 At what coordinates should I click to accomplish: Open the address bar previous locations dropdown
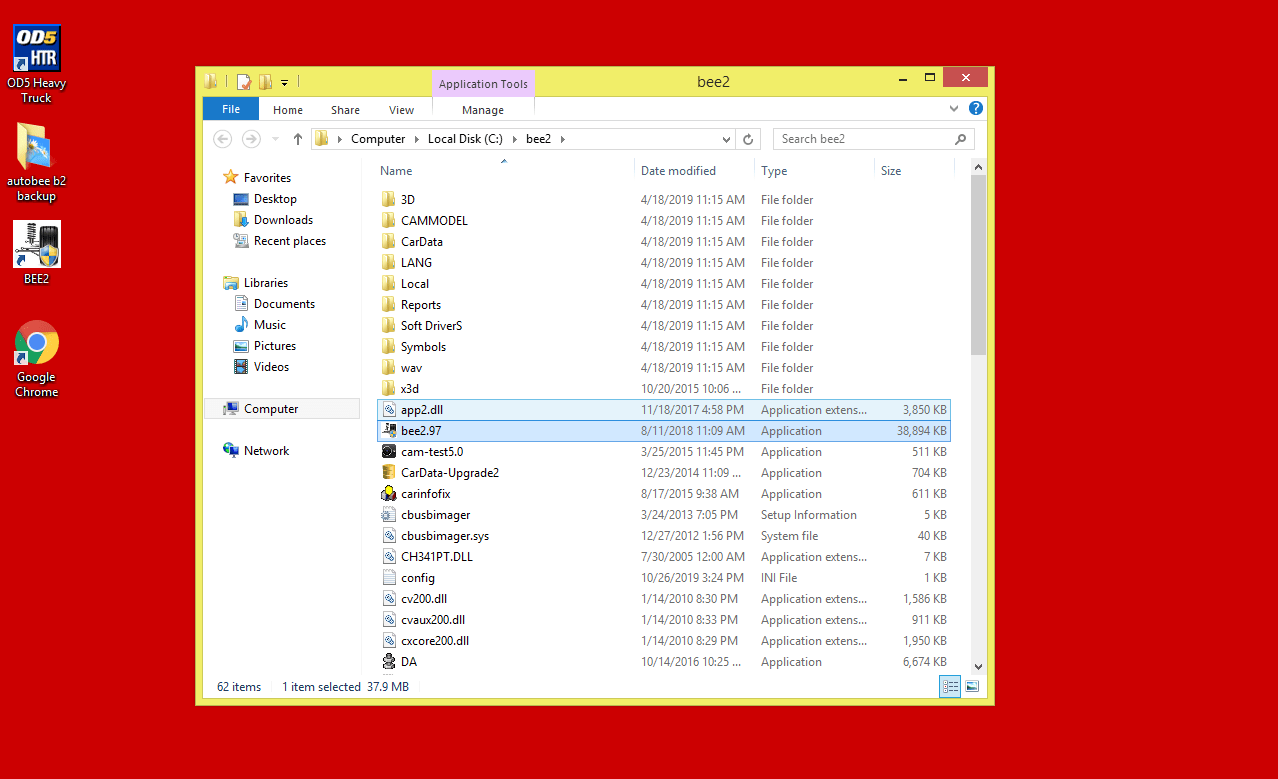point(727,139)
